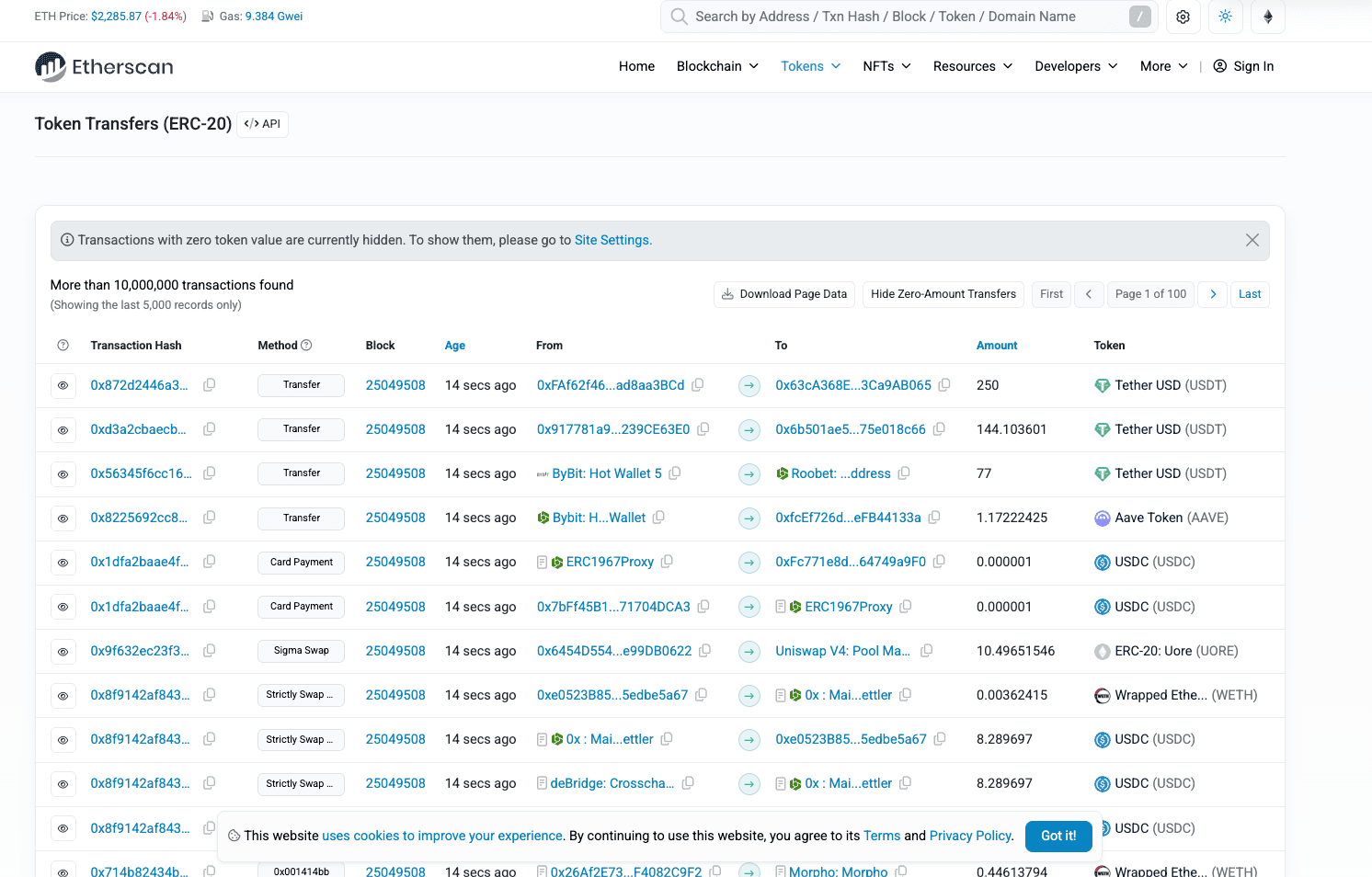Viewport: 1372px width, 877px height.
Task: Click Download Page Data button
Action: point(784,294)
